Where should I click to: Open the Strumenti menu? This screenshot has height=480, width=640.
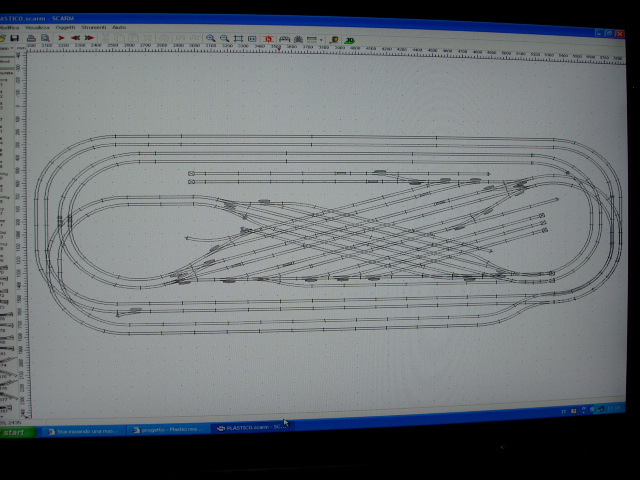[94, 27]
